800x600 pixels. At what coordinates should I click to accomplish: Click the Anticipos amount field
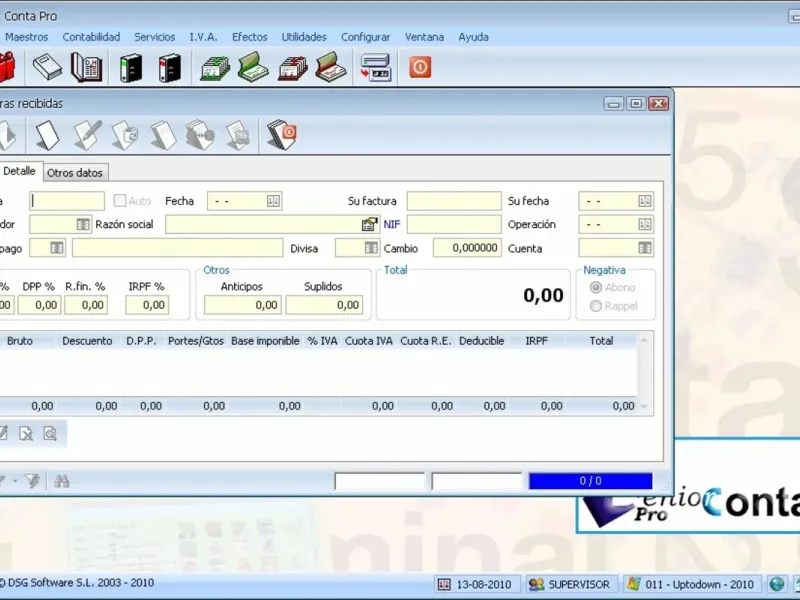[242, 305]
